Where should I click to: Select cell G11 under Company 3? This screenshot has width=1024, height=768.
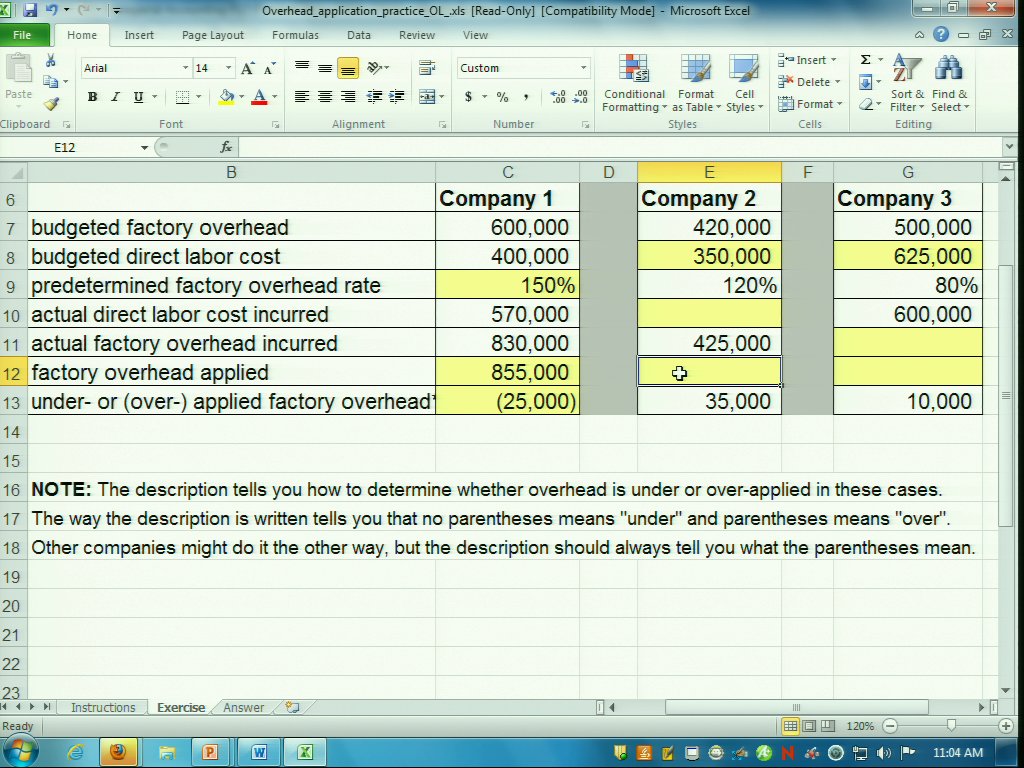907,343
